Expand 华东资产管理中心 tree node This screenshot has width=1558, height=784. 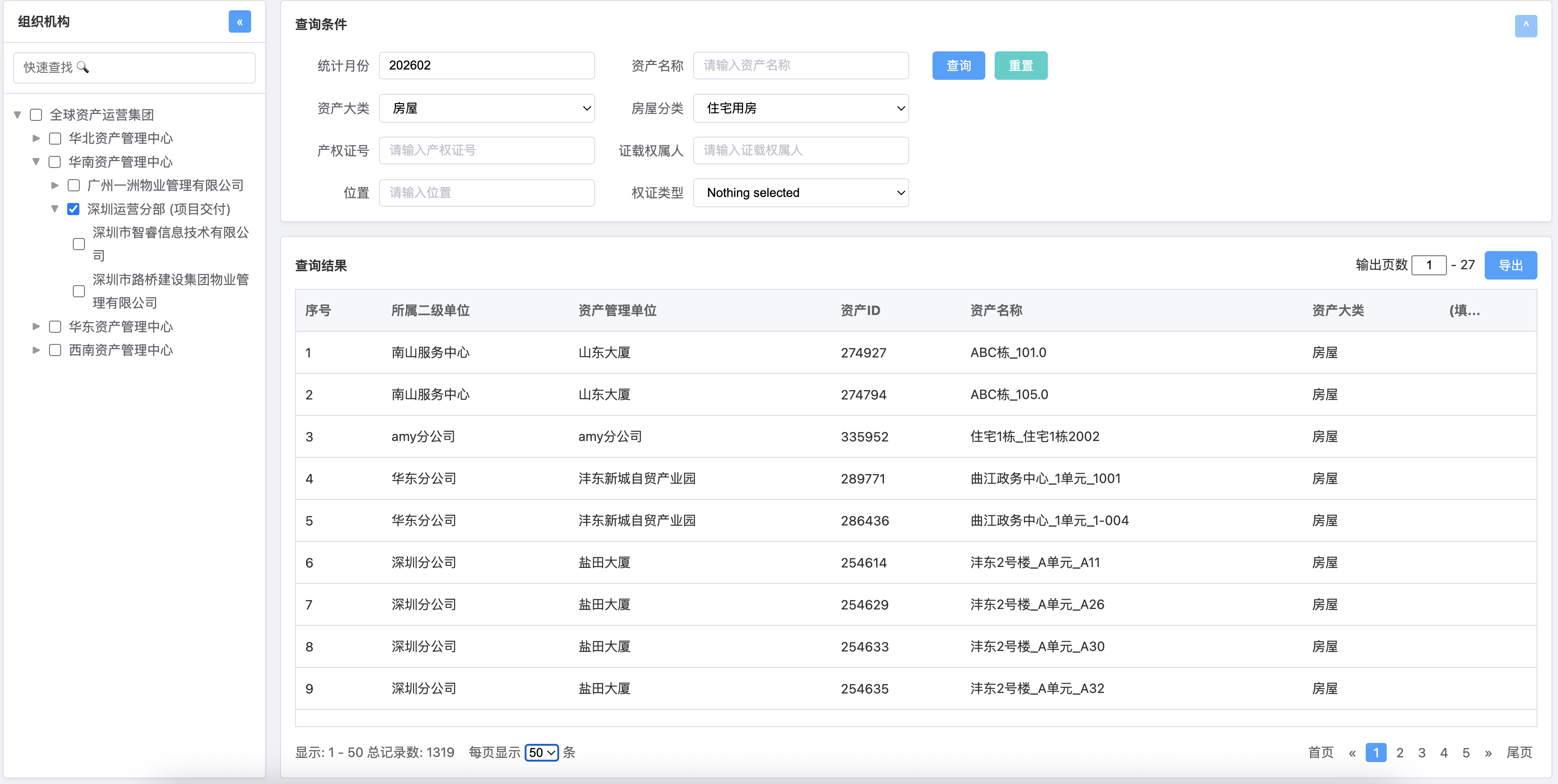coord(35,326)
